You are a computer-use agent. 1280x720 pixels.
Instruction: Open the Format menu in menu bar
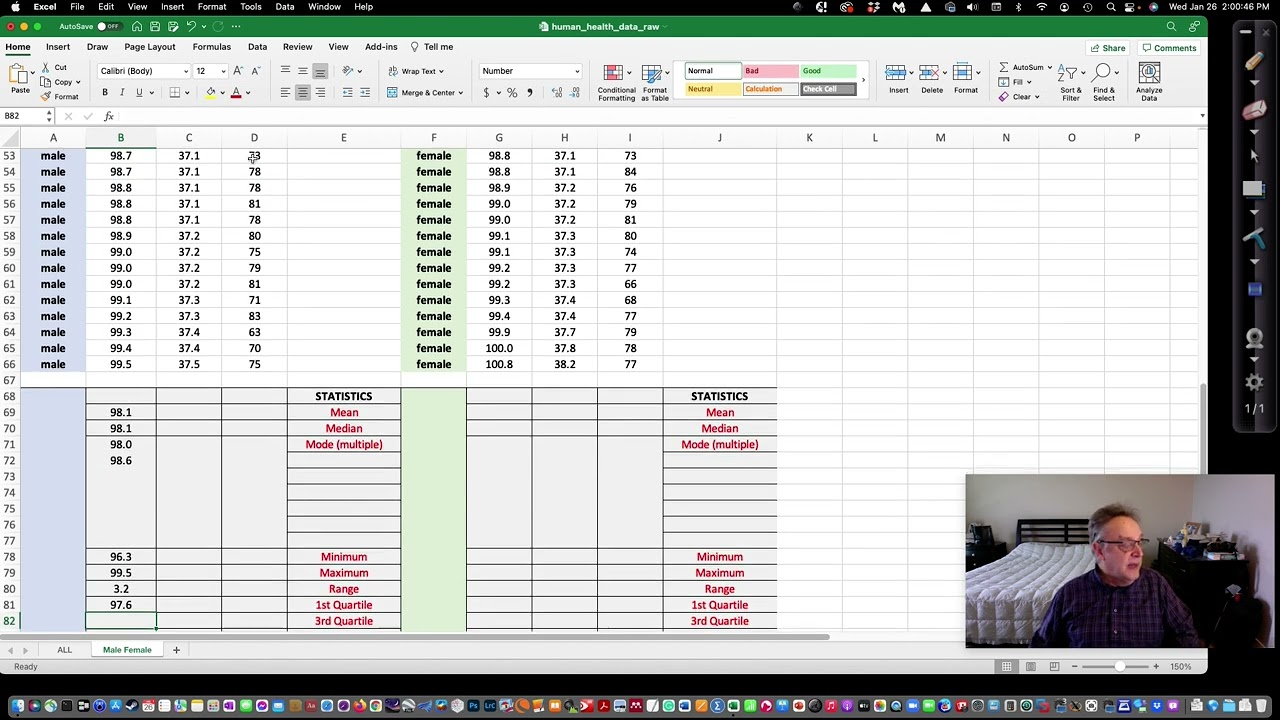tap(212, 7)
